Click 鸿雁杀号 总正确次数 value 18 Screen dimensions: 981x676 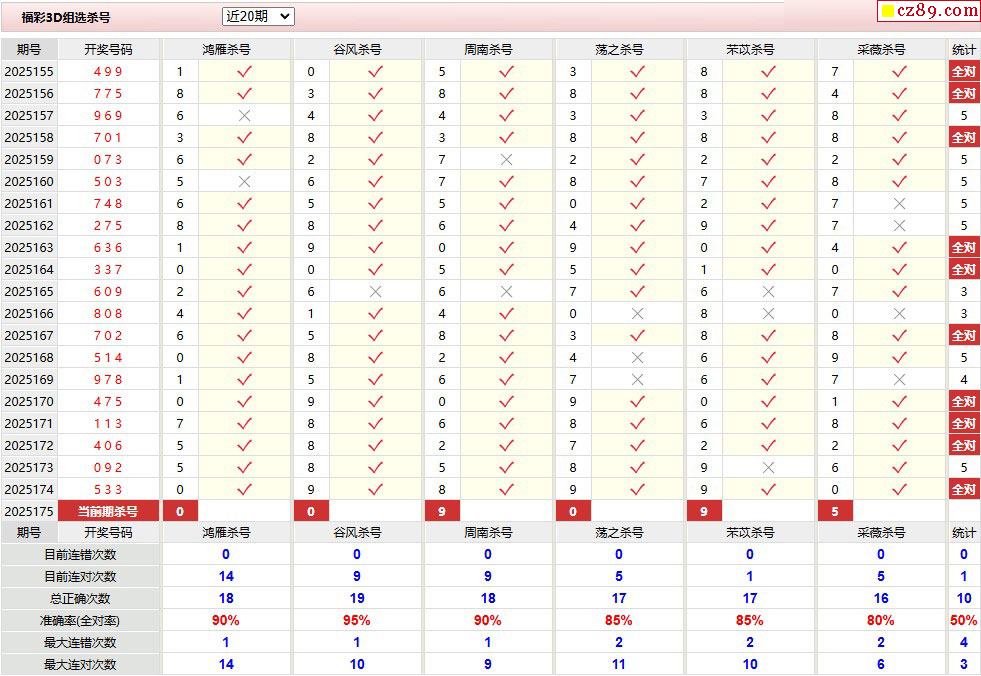(x=226, y=598)
